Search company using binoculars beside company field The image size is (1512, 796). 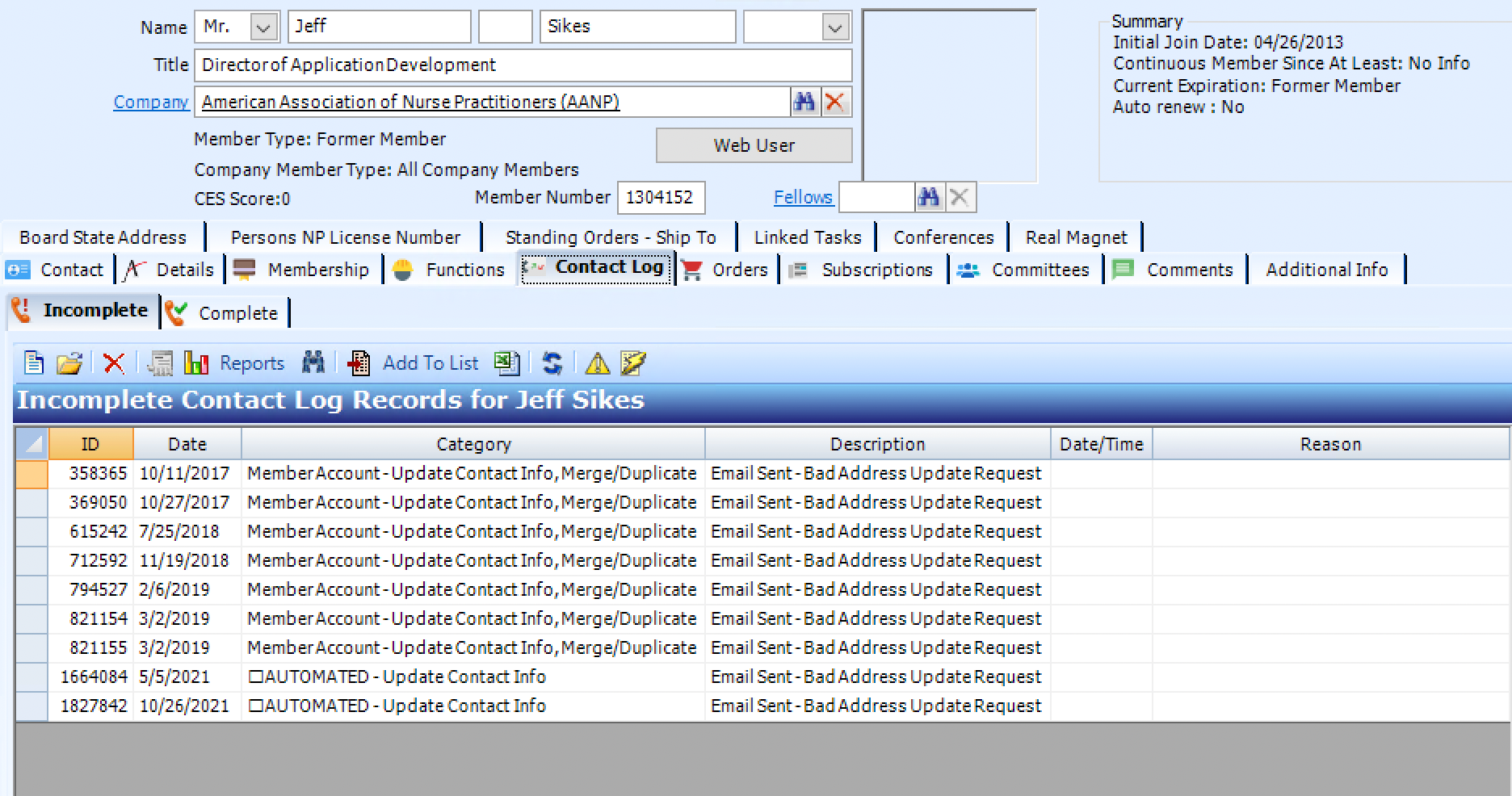pos(804,102)
